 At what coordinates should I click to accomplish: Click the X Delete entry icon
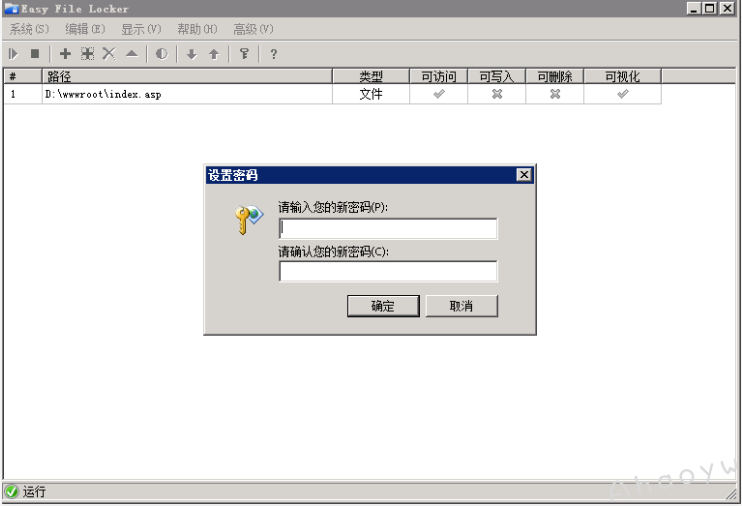pos(109,54)
